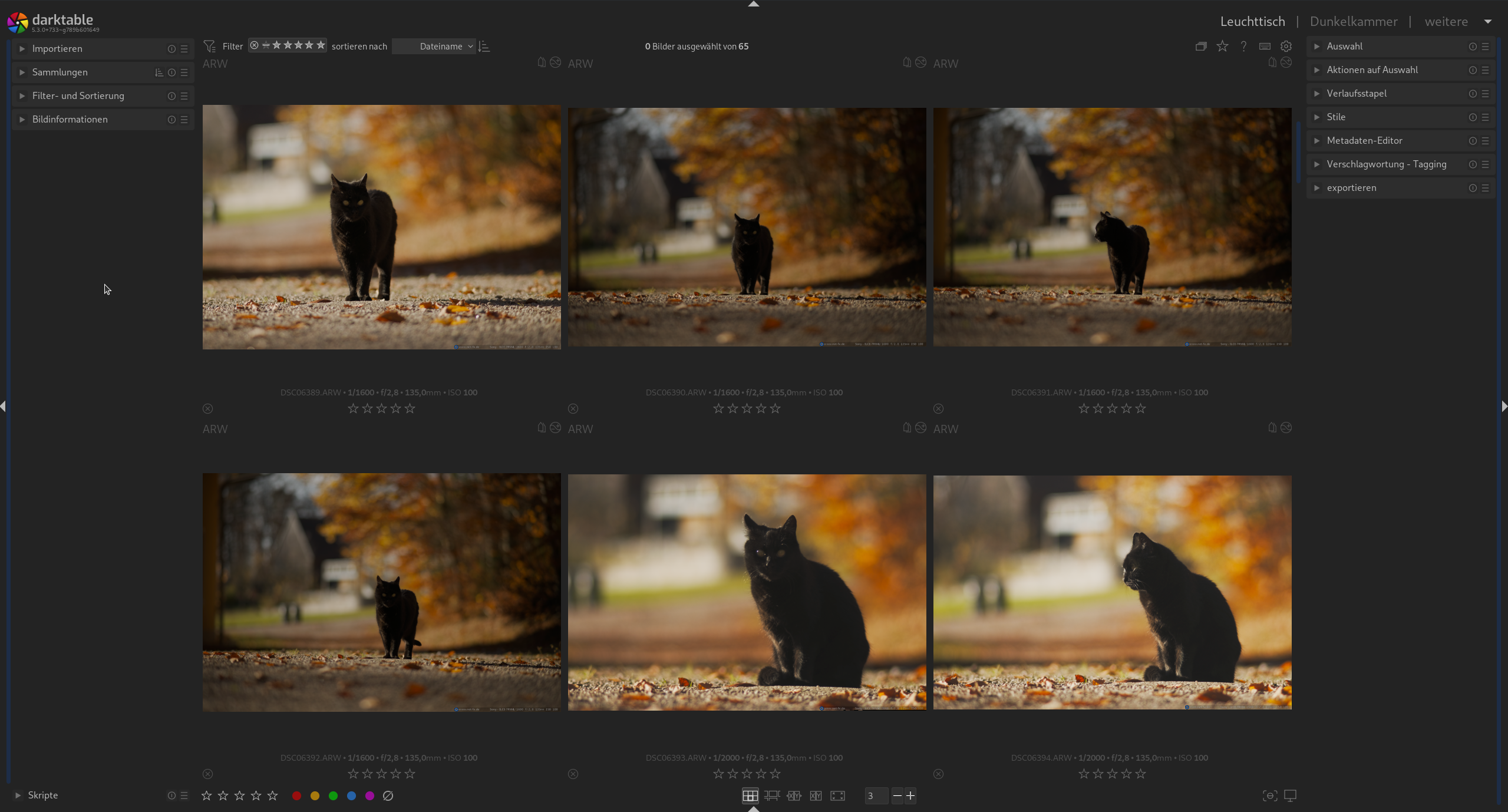Open global preferences gear icon
The width and height of the screenshot is (1508, 812).
tap(1286, 46)
